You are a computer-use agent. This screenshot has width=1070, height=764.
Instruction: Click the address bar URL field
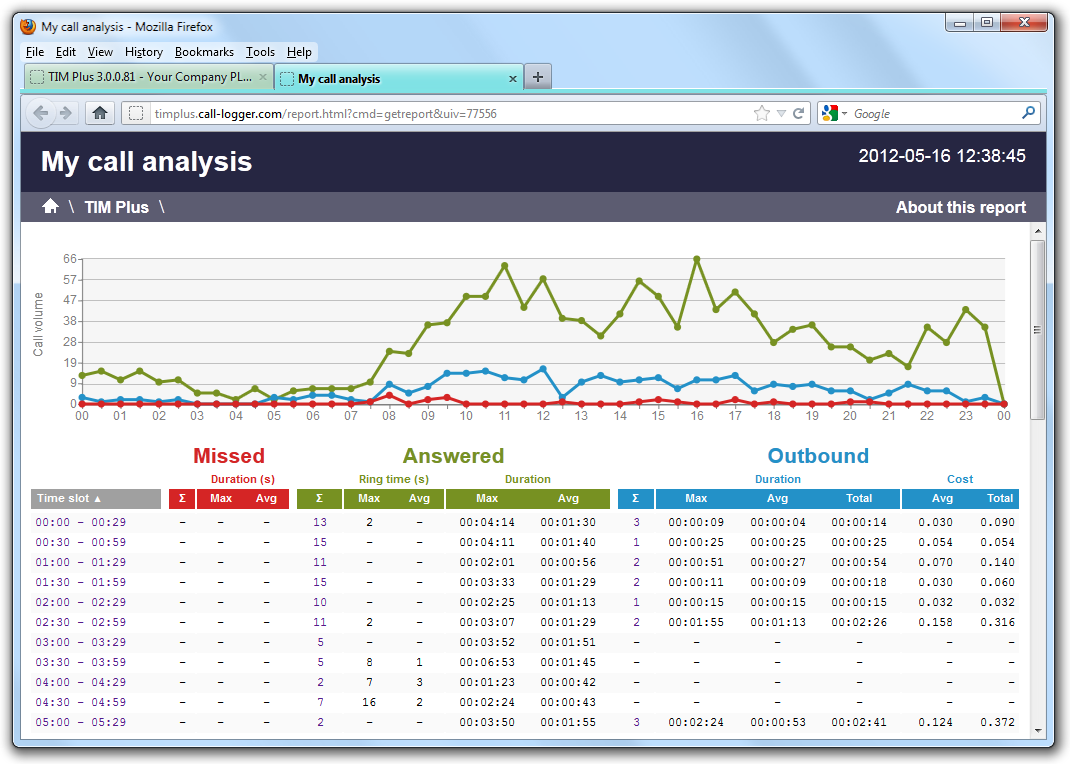click(x=450, y=114)
